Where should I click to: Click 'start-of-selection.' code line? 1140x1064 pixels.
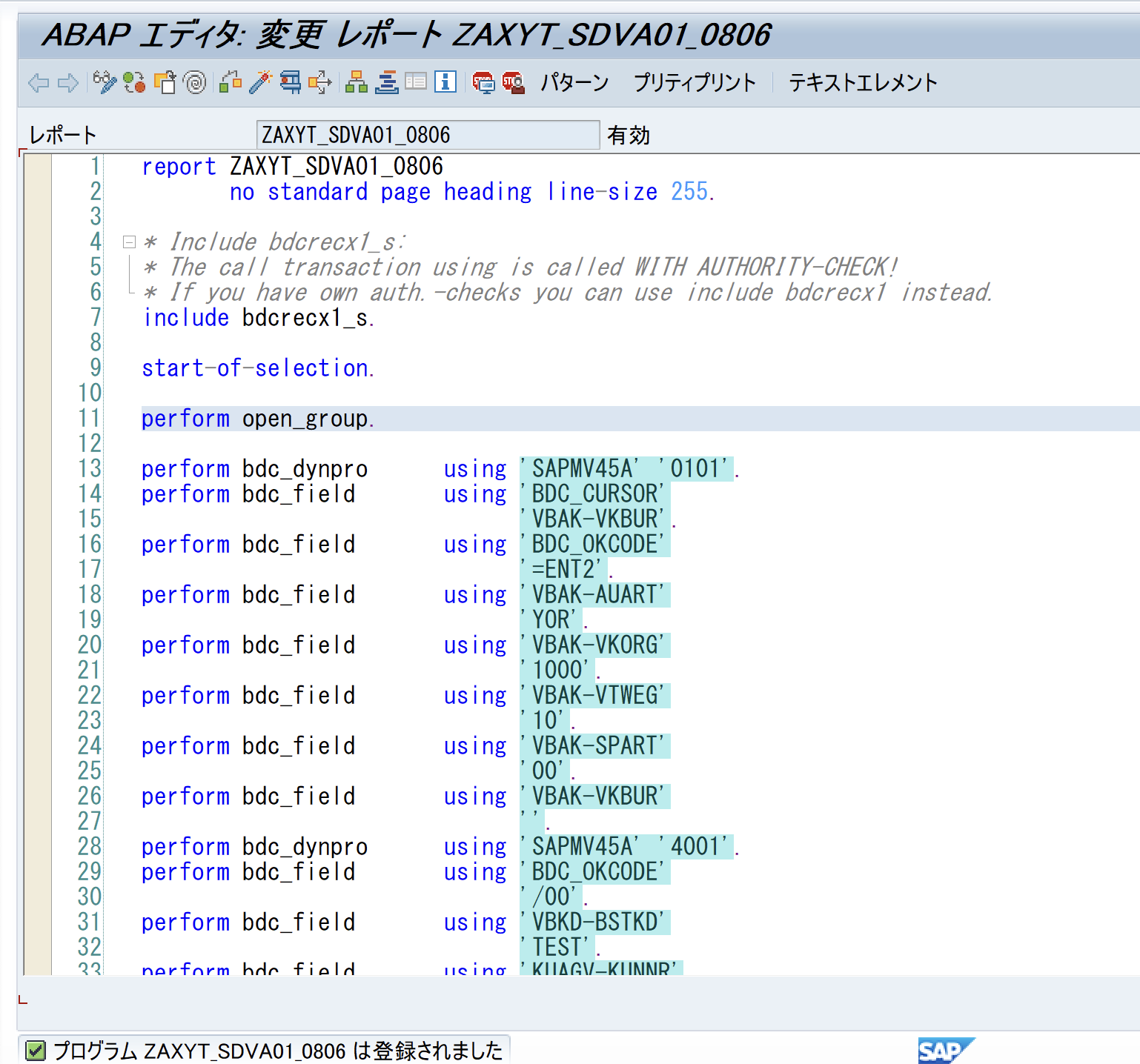pyautogui.click(x=258, y=368)
